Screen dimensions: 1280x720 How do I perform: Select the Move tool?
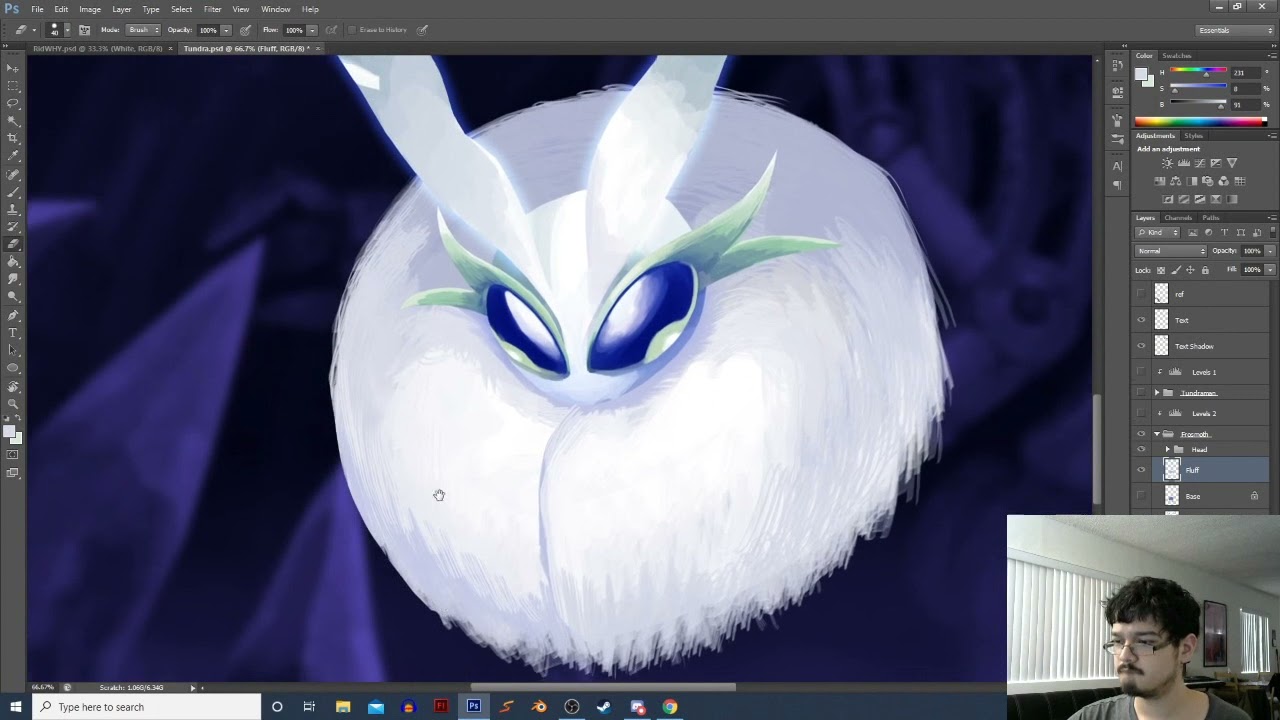pyautogui.click(x=13, y=68)
